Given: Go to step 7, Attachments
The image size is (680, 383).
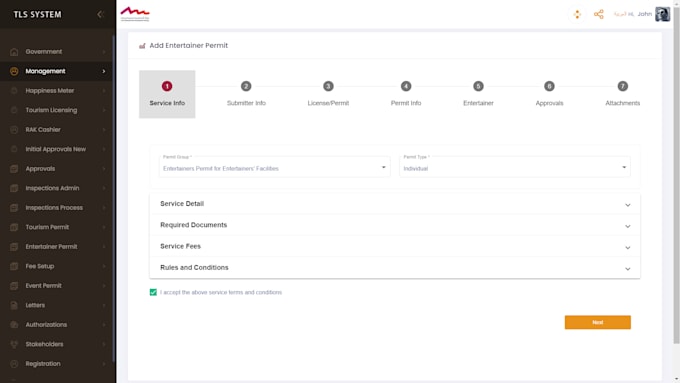Looking at the screenshot, I should (x=622, y=94).
